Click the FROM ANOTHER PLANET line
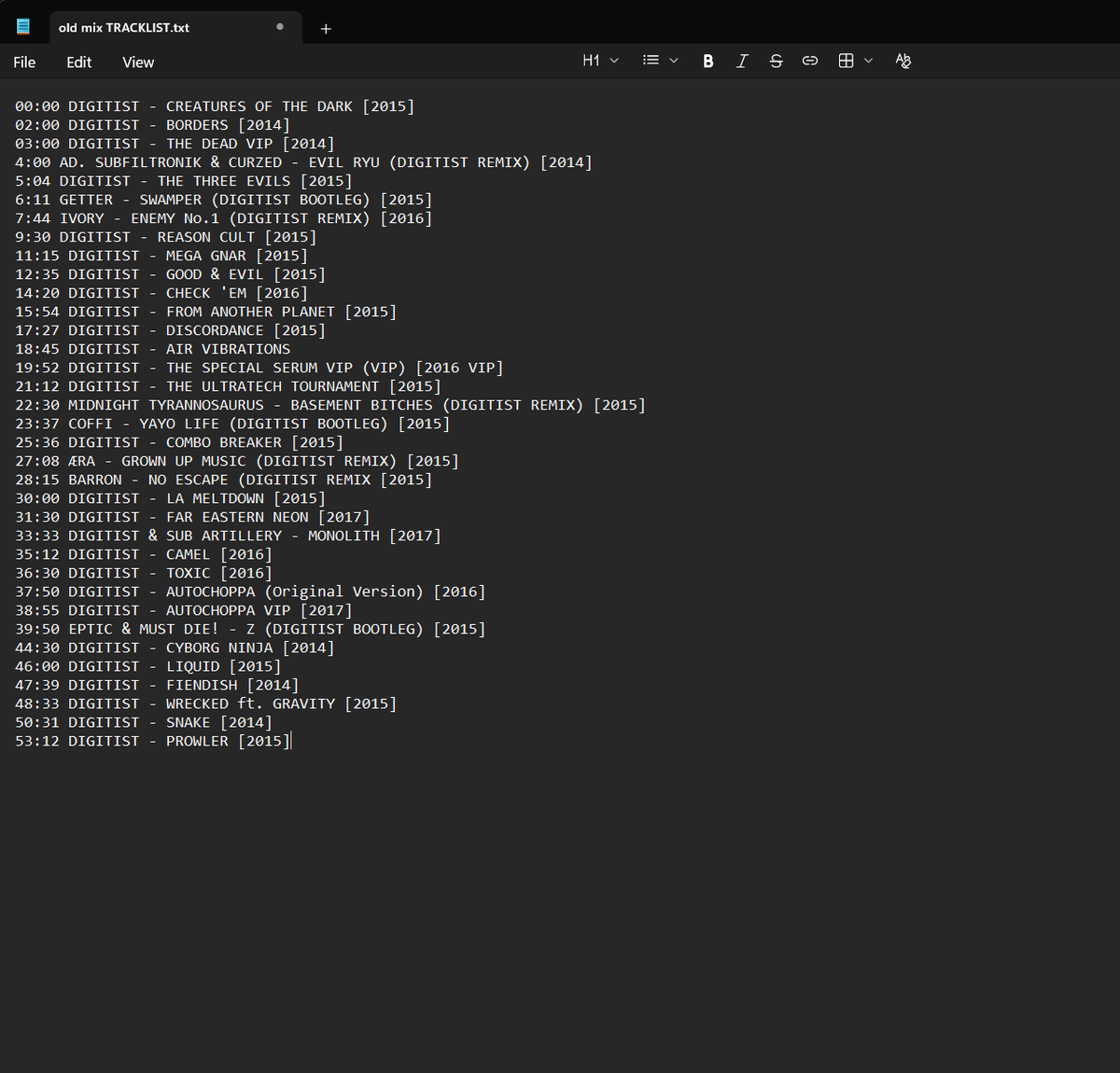This screenshot has width=1120, height=1073. [x=205, y=312]
